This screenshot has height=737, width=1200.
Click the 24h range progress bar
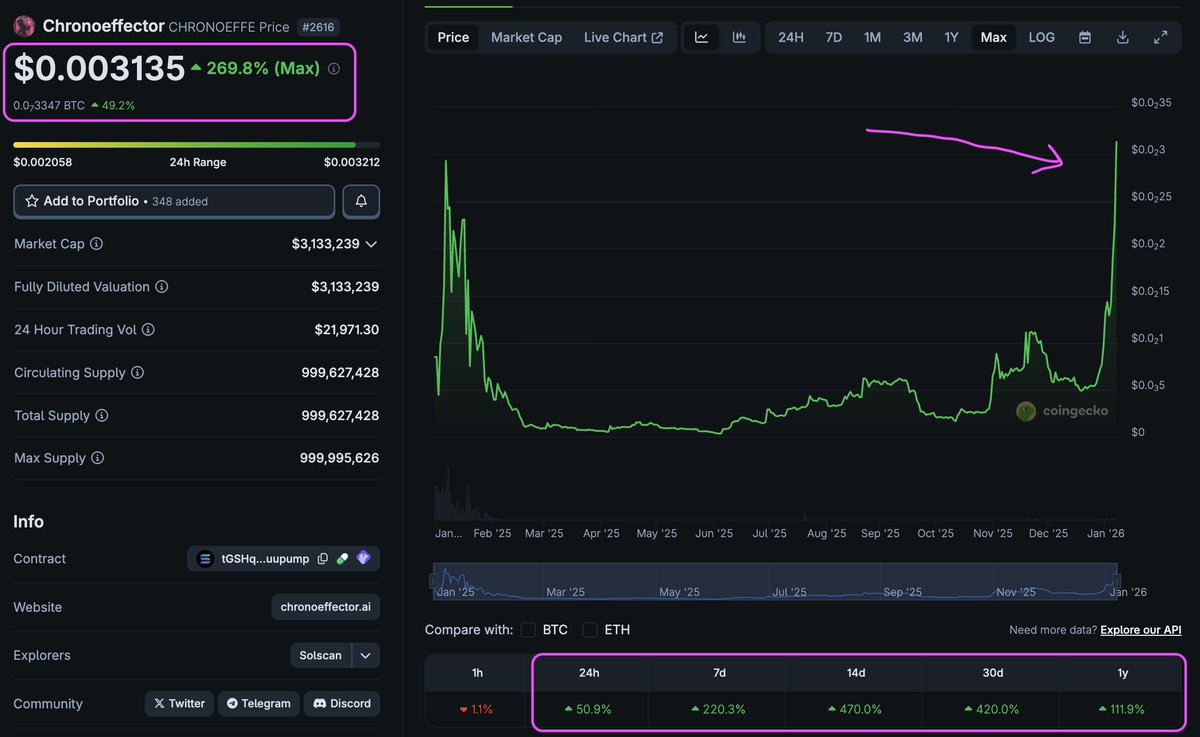(x=196, y=145)
